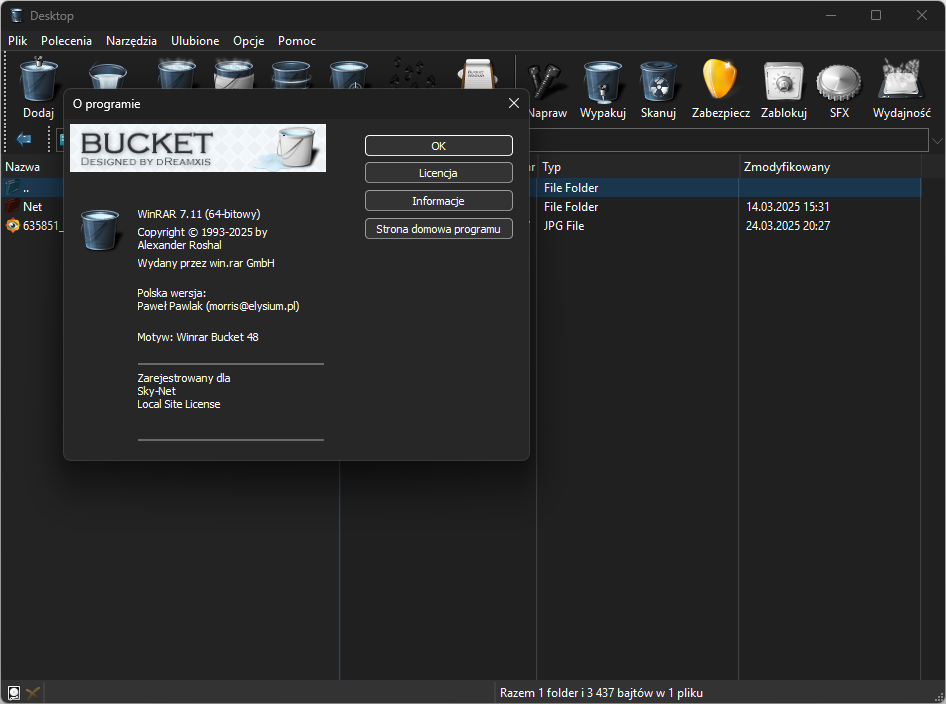Viewport: 946px width, 704px height.
Task: Click the Zablokuj safe icon
Action: pos(783,81)
